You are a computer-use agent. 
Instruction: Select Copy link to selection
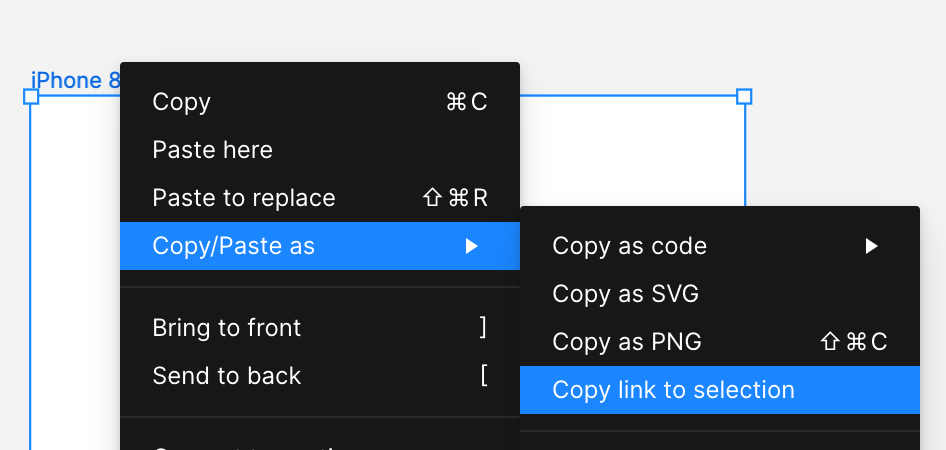tap(673, 390)
